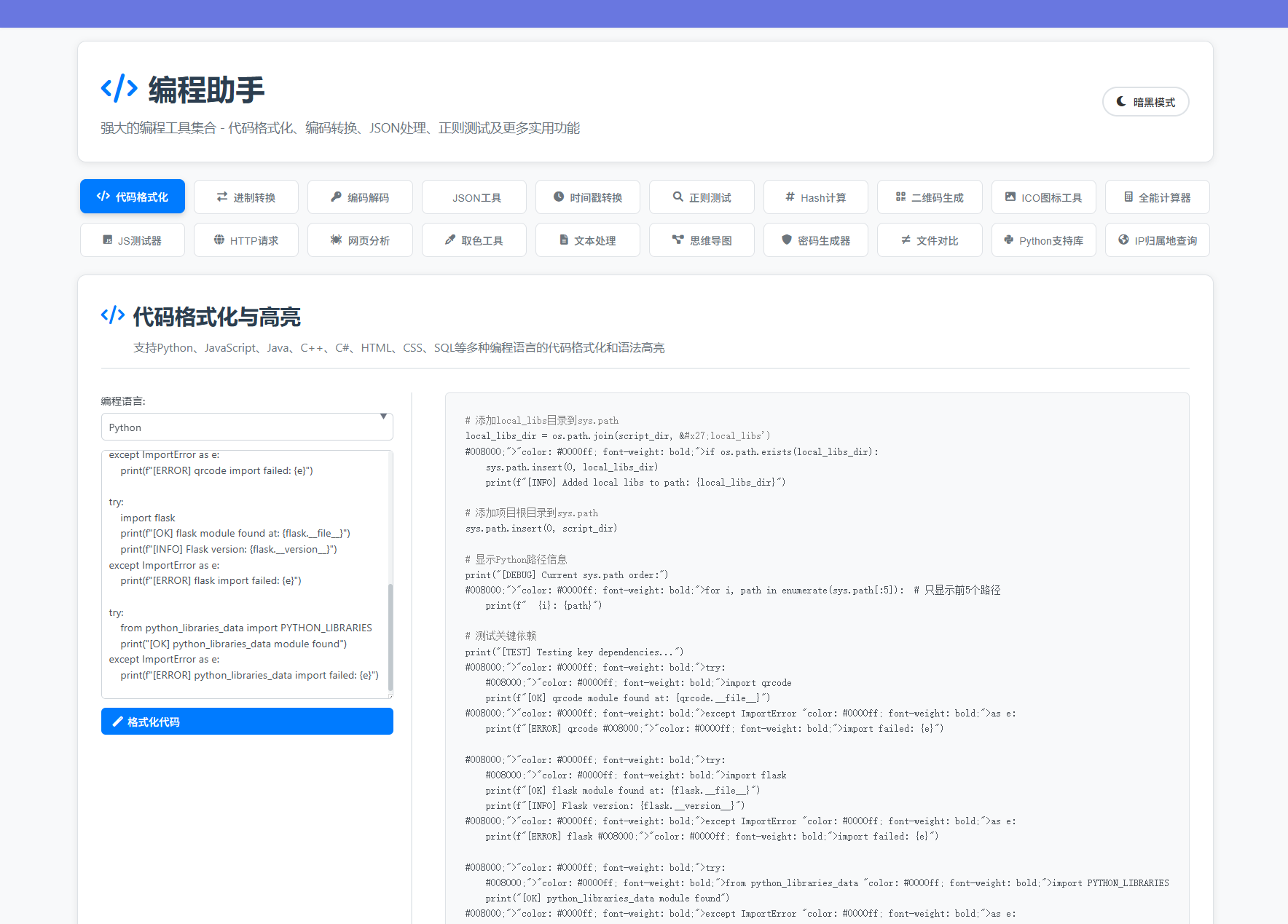Viewport: 1288px width, 924px height.
Task: Click the Python icon on Python支持库
Action: 1008,240
